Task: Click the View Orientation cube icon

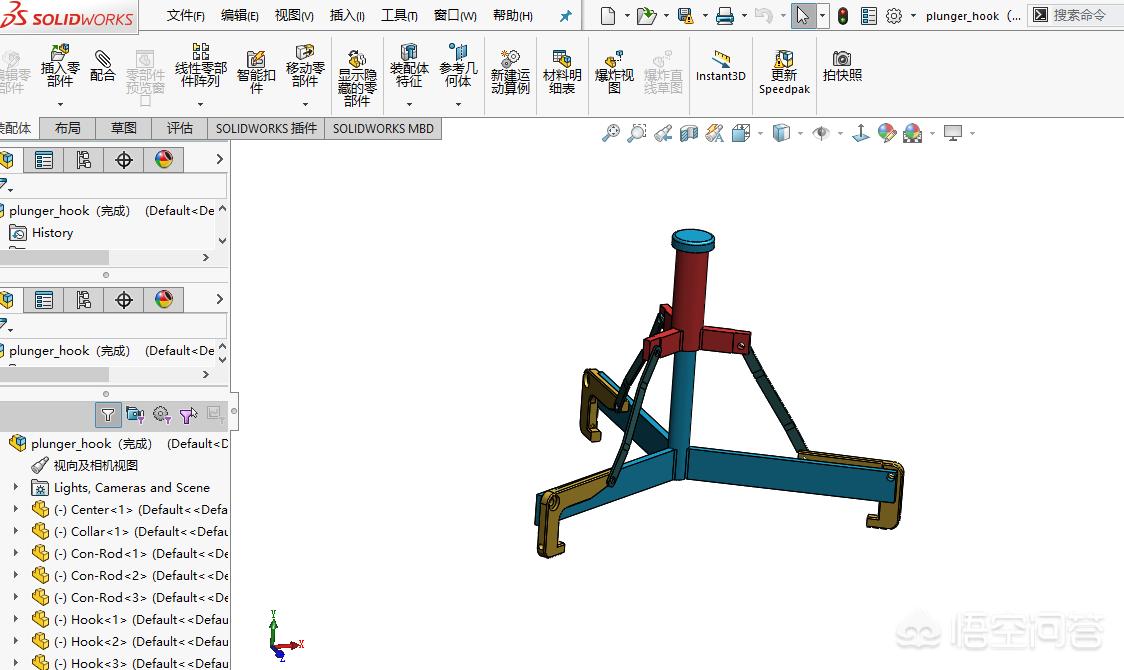Action: [741, 133]
